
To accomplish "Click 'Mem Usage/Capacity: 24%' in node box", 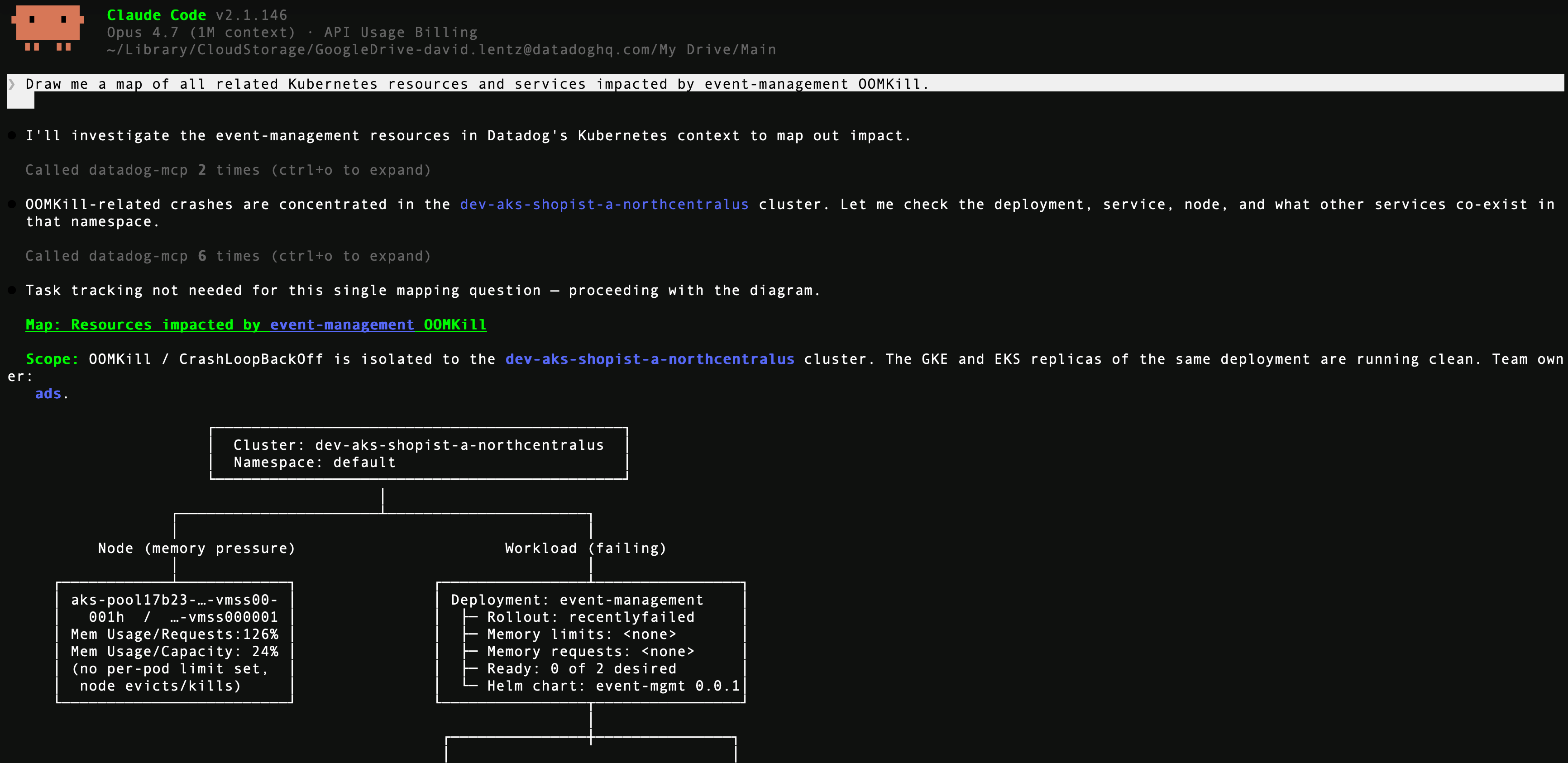I will tap(174, 652).
